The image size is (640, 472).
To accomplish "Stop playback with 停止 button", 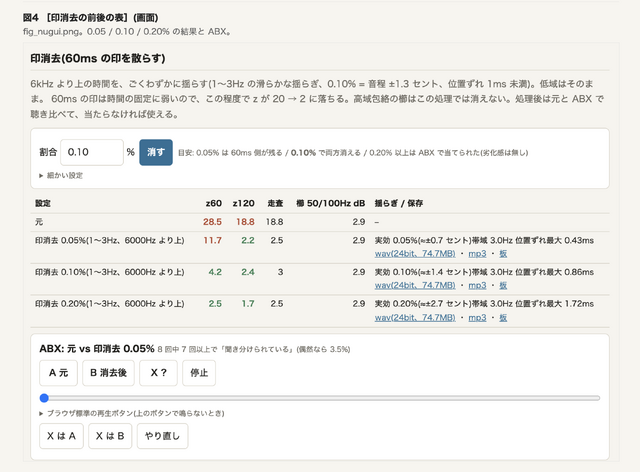I will coord(199,373).
